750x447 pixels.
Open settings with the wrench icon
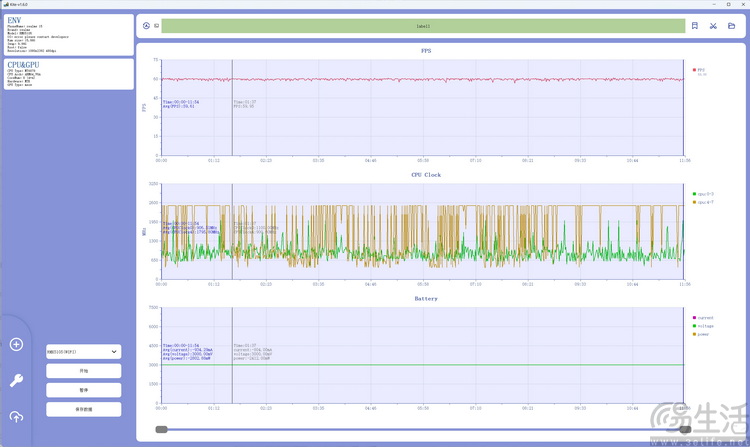point(16,380)
